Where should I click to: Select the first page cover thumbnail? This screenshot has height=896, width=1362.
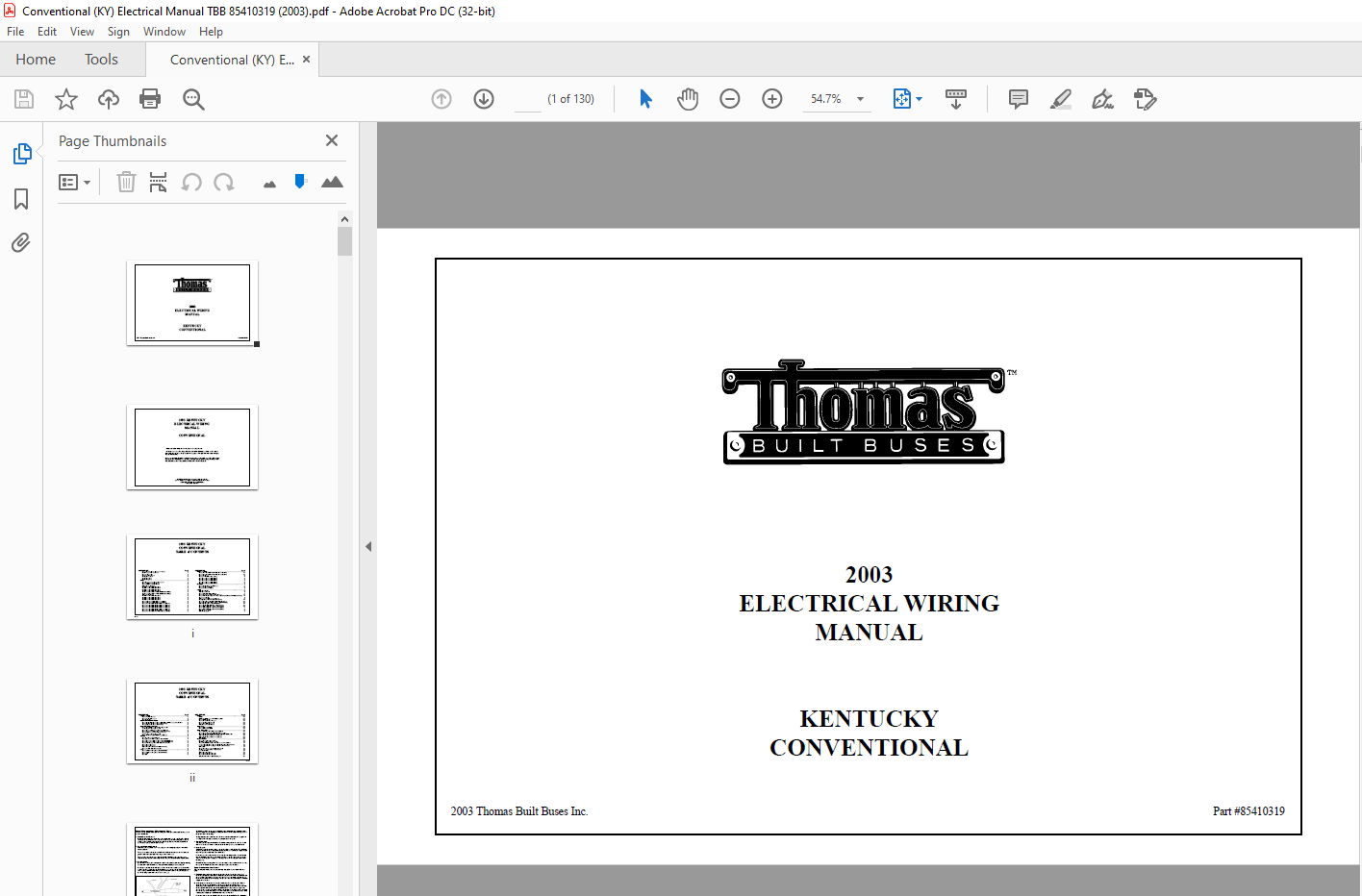[x=192, y=303]
